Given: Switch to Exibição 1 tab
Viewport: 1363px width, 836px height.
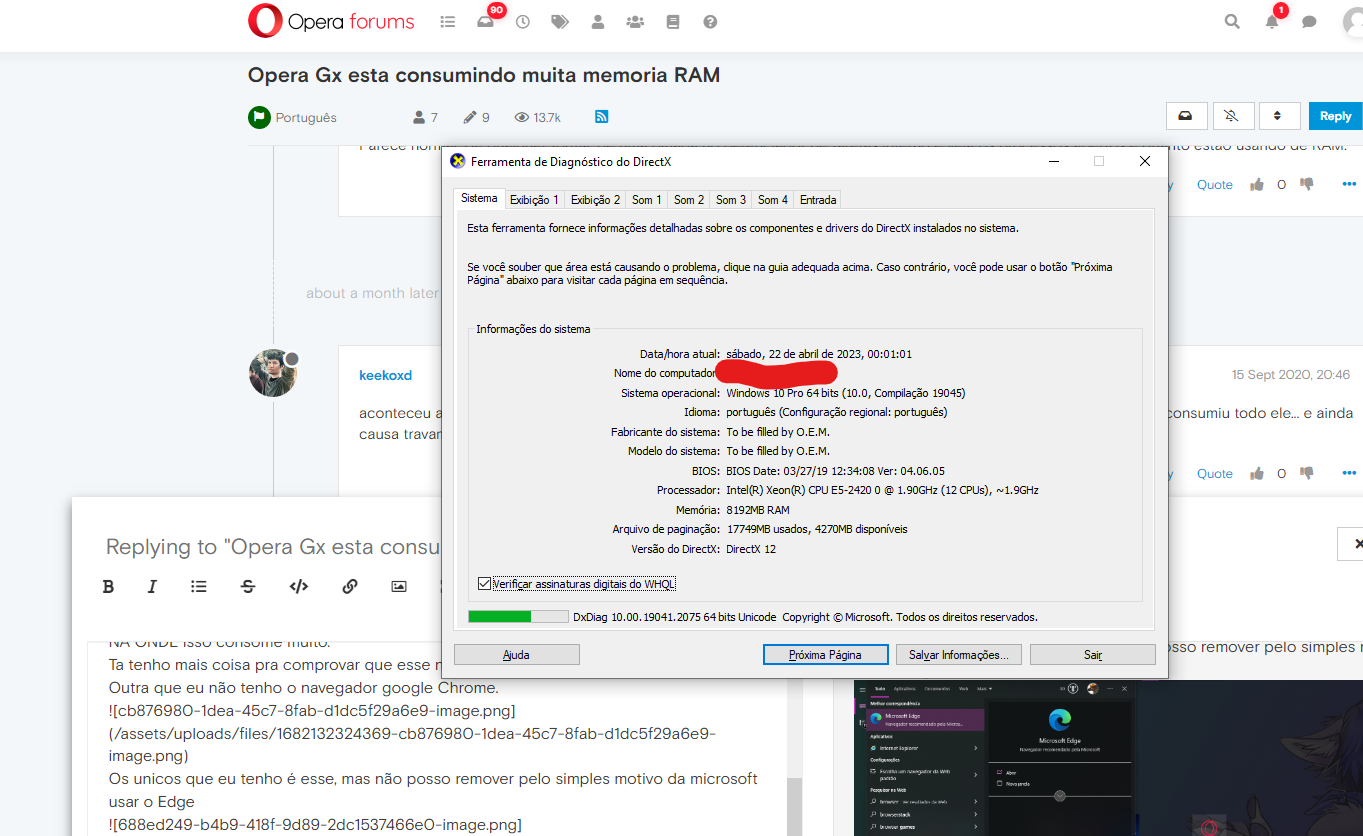Looking at the screenshot, I should coord(535,200).
